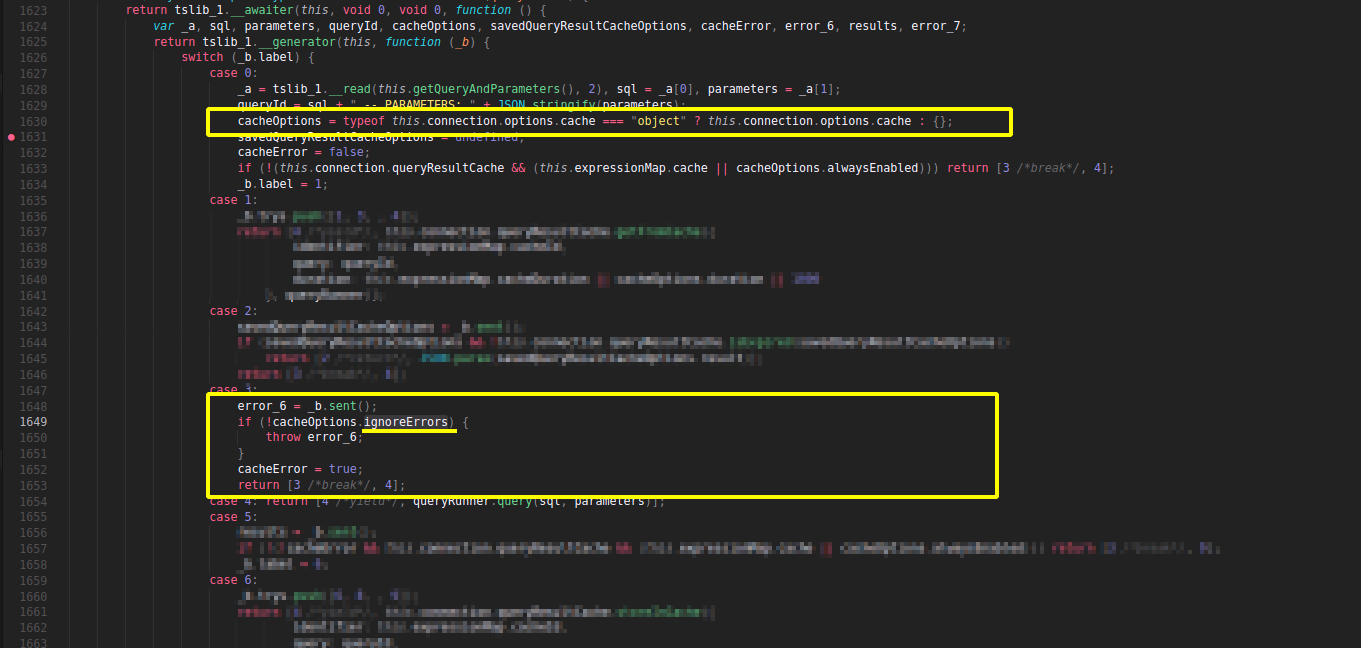The width and height of the screenshot is (1361, 648).
Task: Click line number 1630 in the gutter
Action: click(x=33, y=121)
